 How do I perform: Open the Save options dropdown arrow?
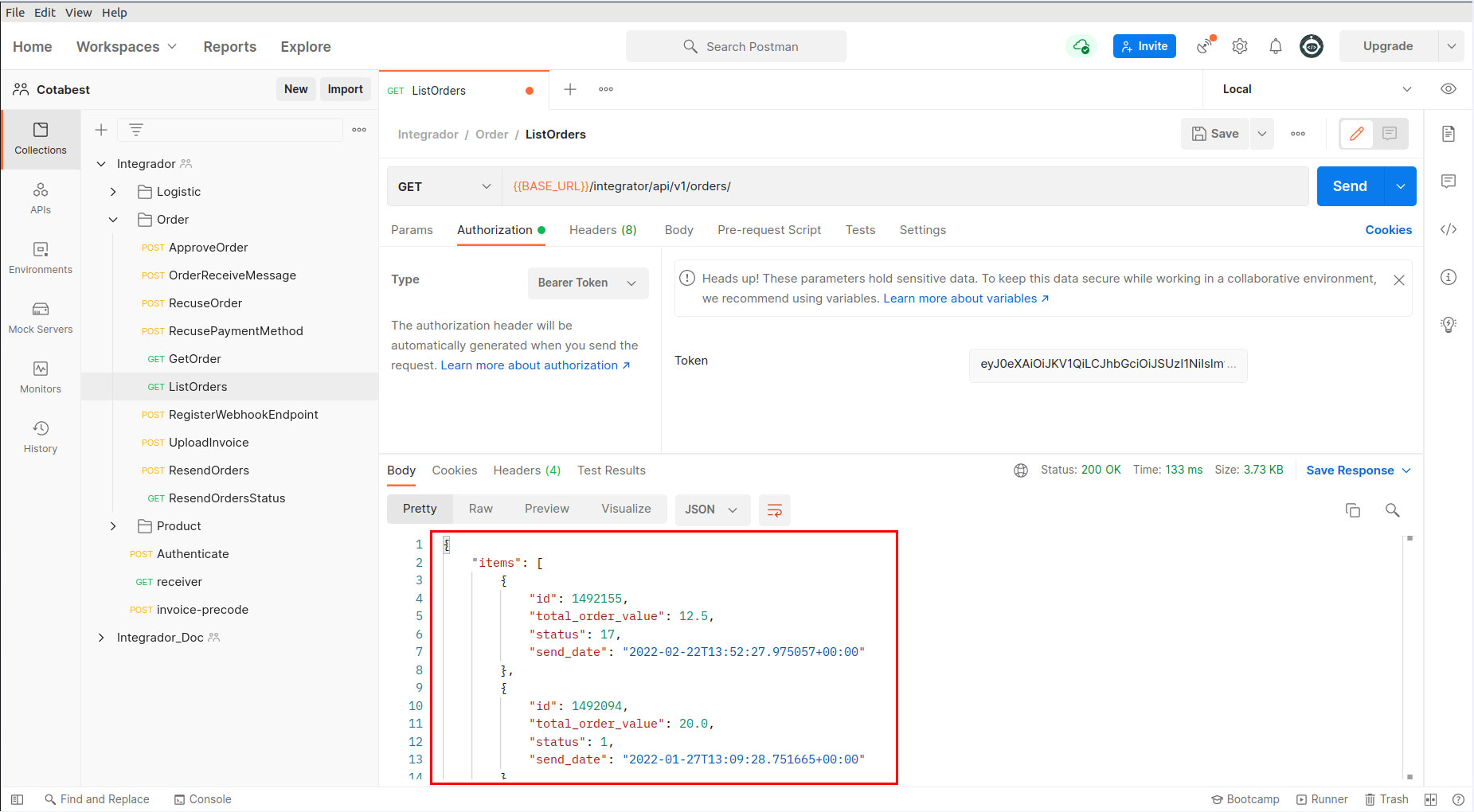click(1261, 134)
